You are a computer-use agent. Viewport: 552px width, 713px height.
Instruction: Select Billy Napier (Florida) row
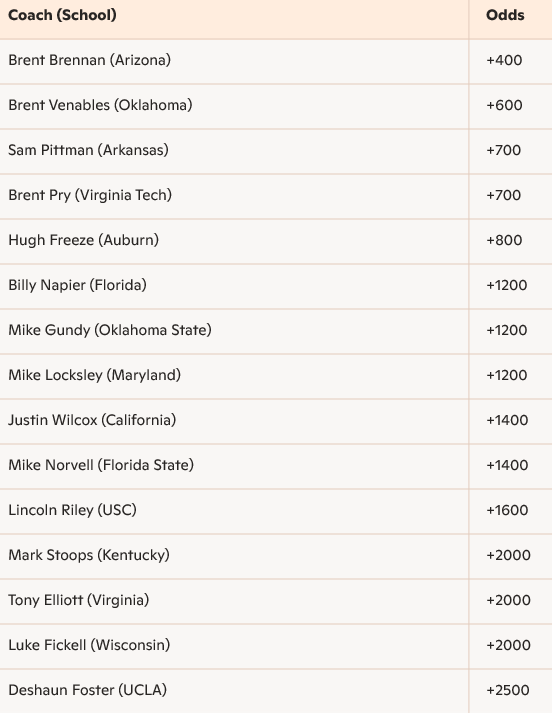(276, 286)
